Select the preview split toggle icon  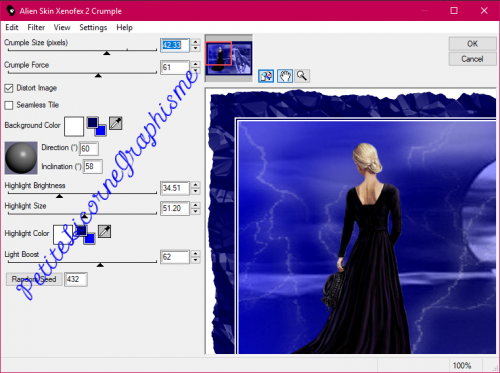tap(266, 76)
